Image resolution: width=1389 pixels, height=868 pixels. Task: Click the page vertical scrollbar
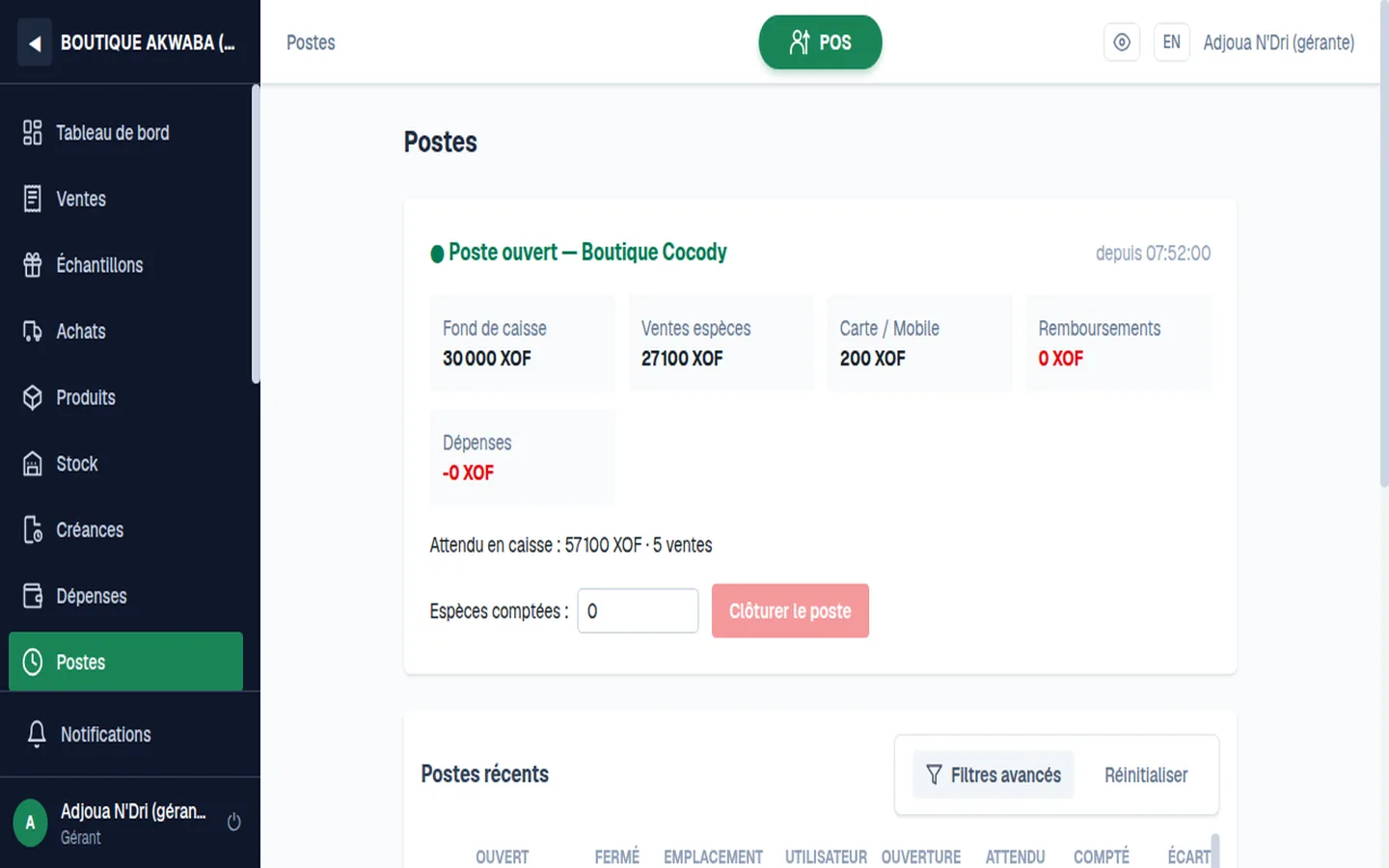[x=1384, y=244]
